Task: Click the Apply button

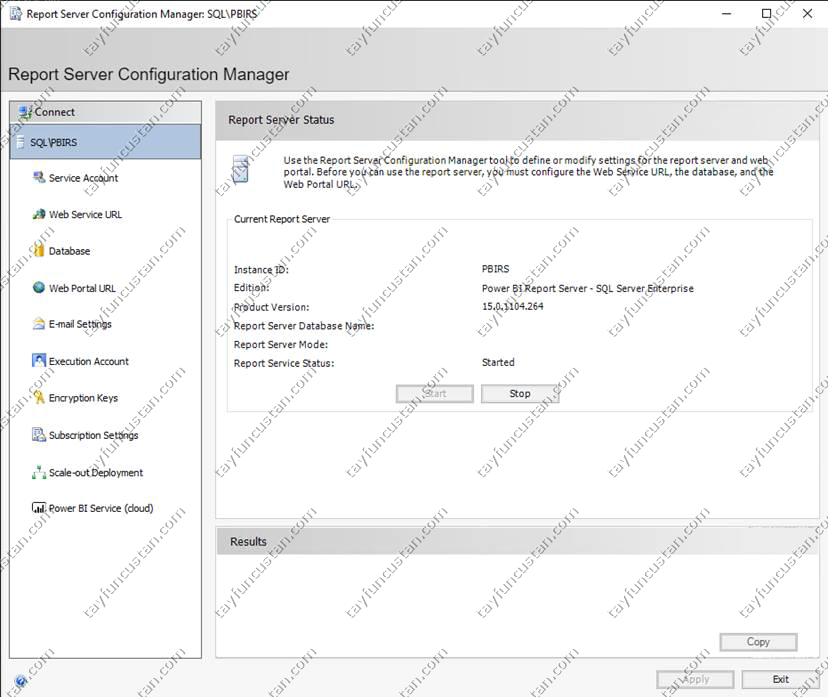Action: 695,680
